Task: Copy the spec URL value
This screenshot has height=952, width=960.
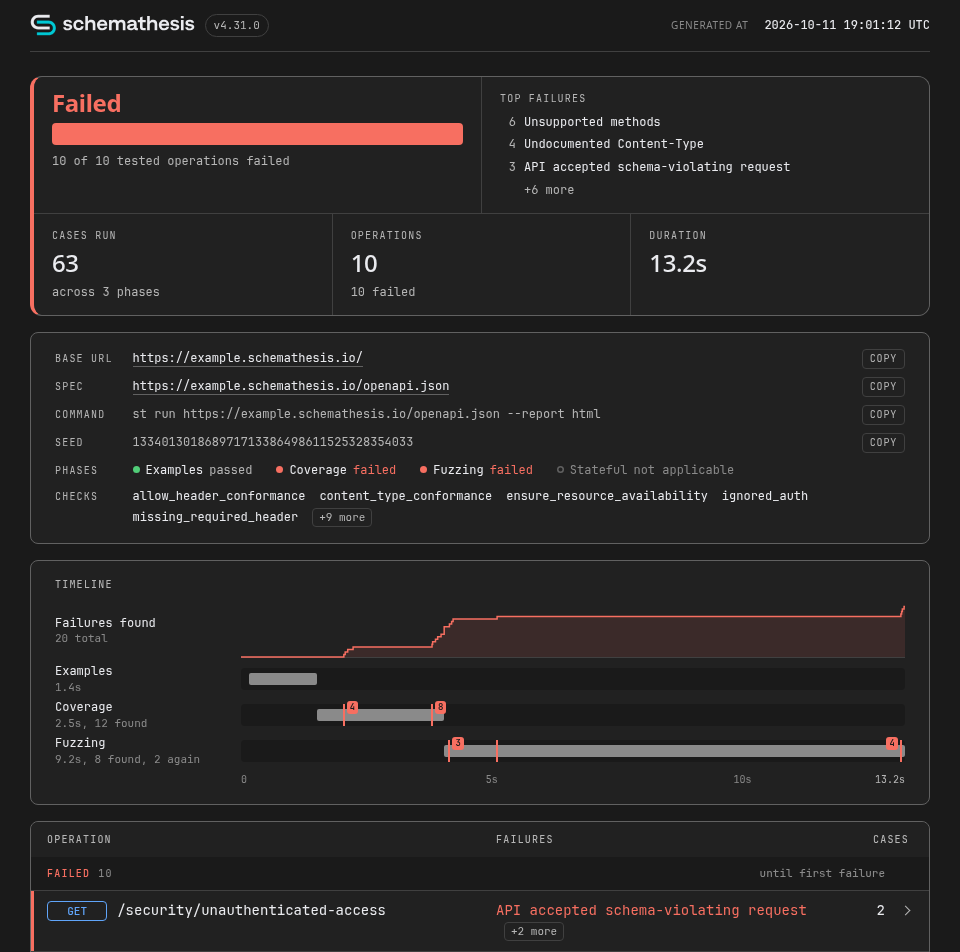Action: 882,386
